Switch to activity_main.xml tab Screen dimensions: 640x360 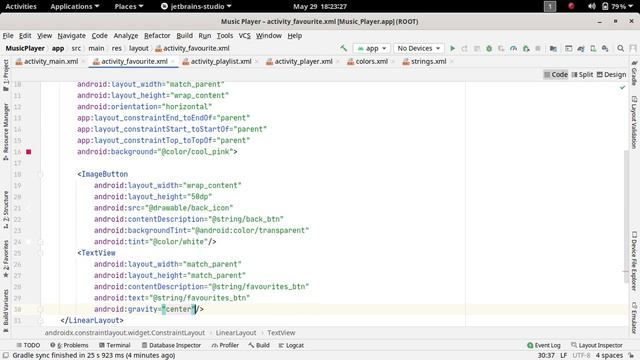pos(51,61)
